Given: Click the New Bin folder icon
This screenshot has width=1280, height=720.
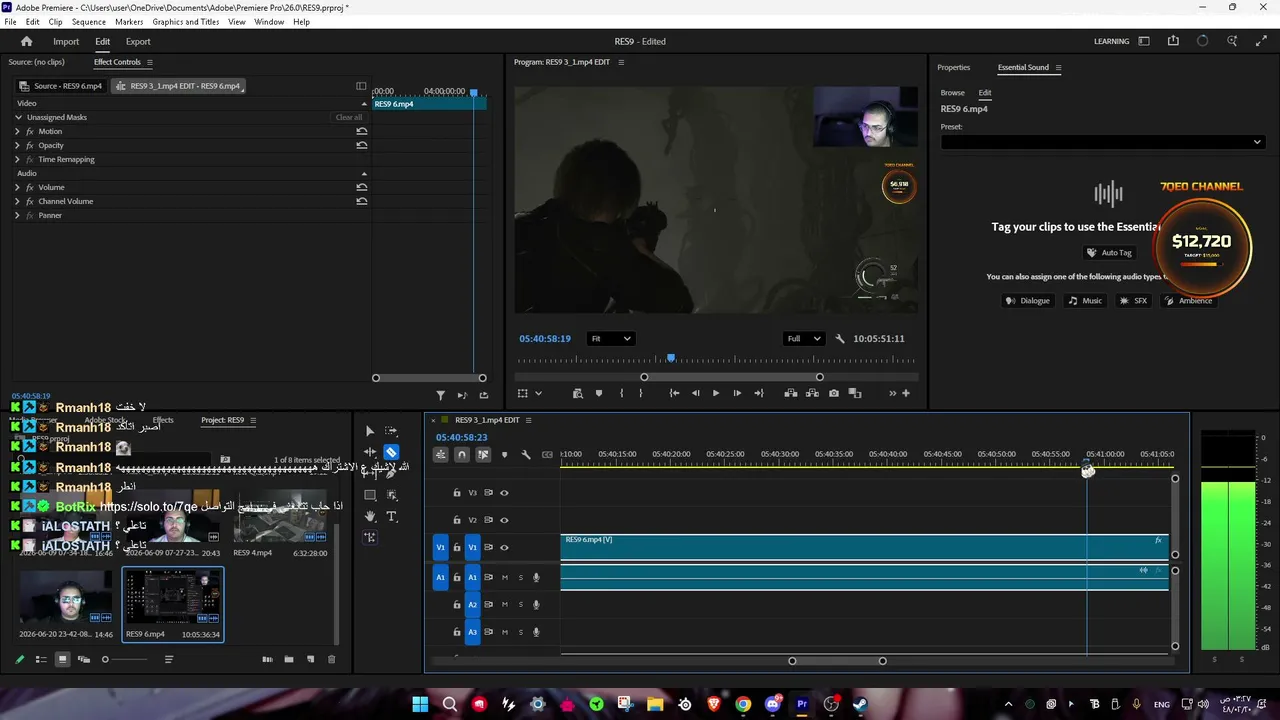Looking at the screenshot, I should click(x=289, y=659).
